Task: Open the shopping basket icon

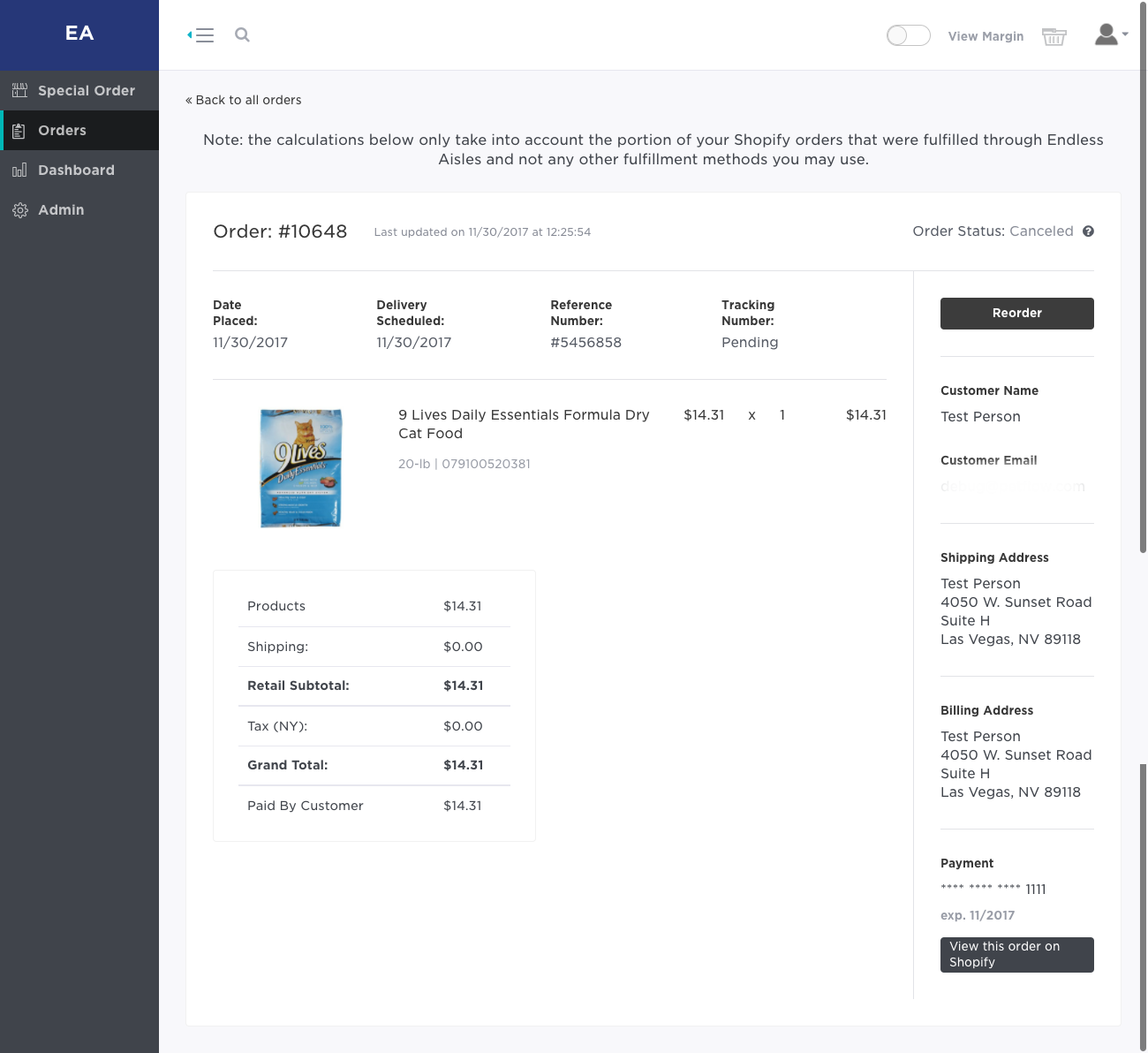Action: click(1054, 36)
